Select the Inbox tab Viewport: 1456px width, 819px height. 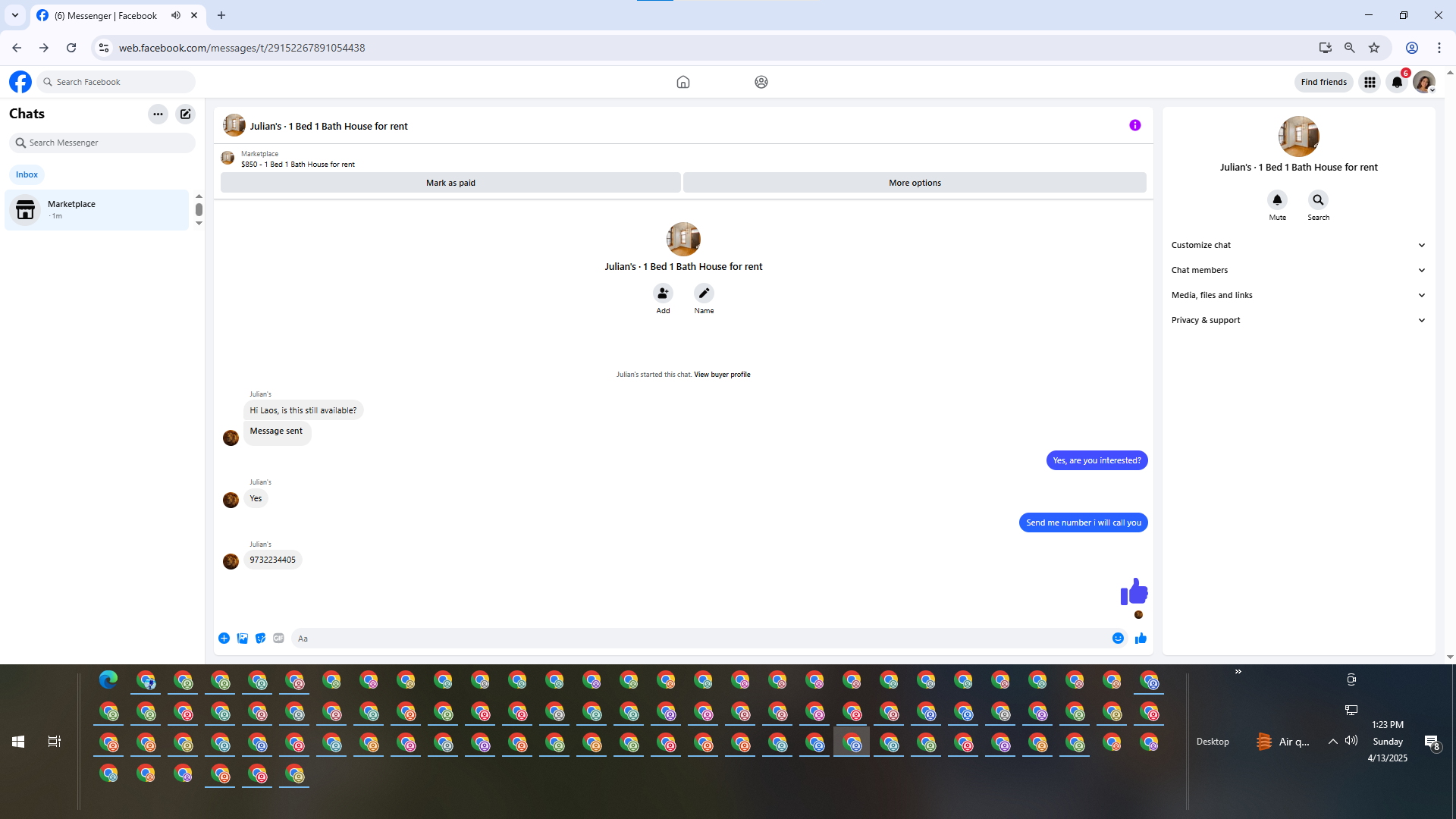(x=27, y=174)
